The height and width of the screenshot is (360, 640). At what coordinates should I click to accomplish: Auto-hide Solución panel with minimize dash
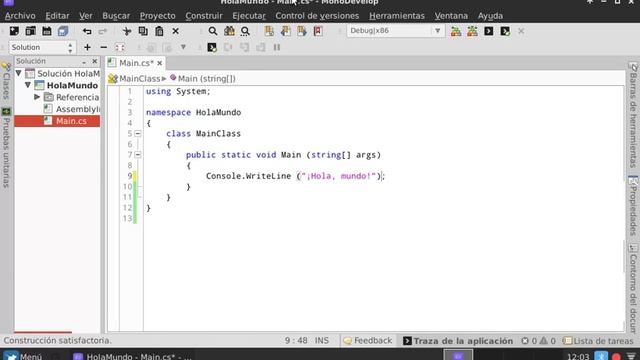[x=84, y=61]
